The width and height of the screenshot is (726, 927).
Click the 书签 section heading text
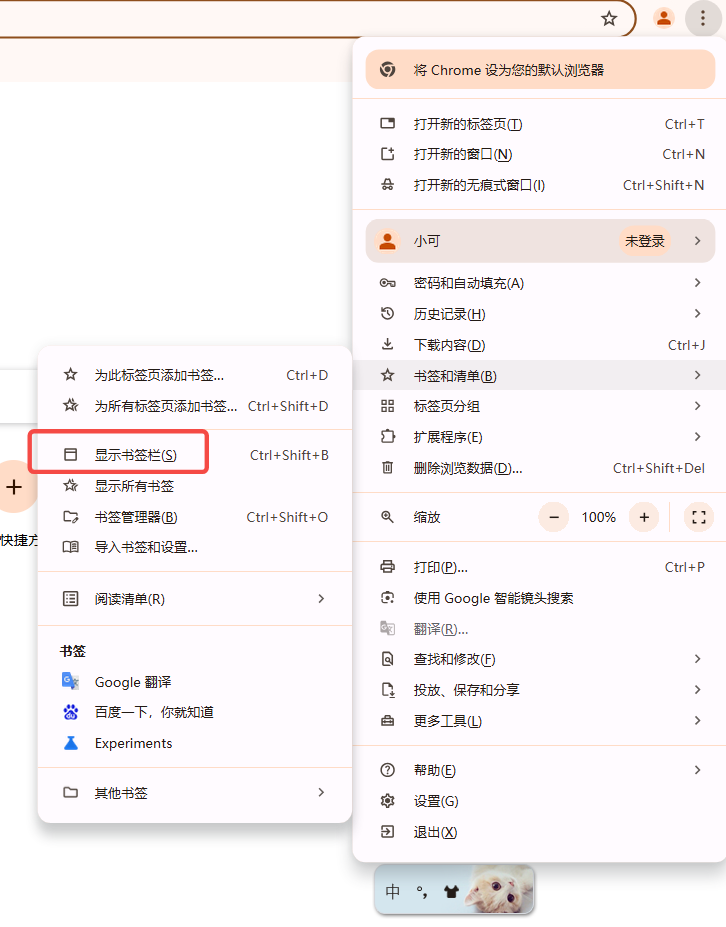73,651
